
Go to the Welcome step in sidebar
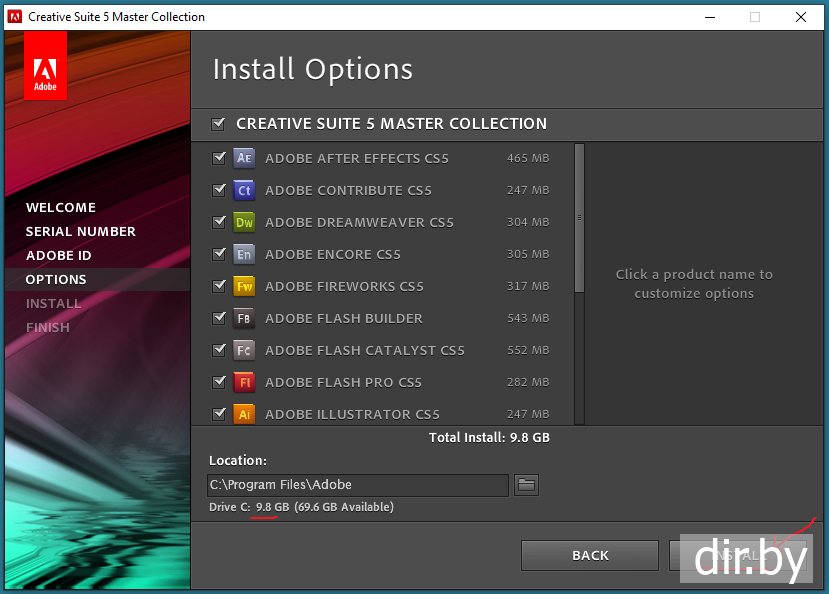61,208
